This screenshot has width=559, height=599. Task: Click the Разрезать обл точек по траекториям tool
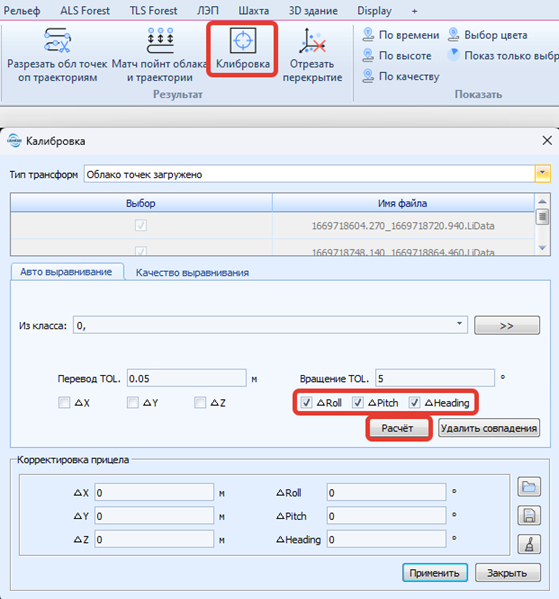coord(57,55)
